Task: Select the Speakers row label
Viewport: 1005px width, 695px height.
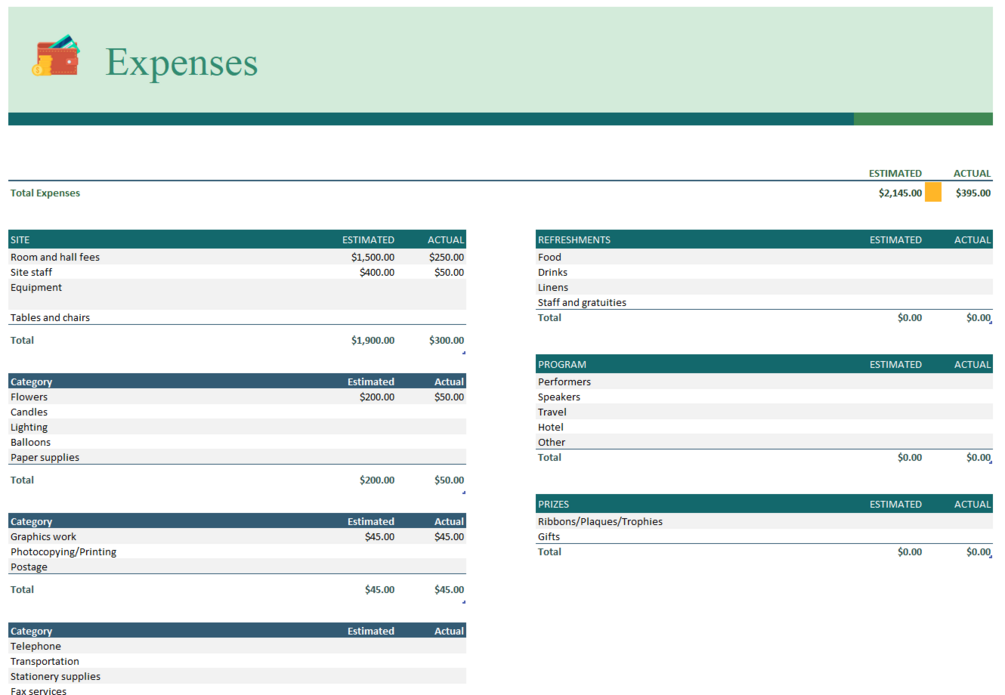Action: [559, 397]
